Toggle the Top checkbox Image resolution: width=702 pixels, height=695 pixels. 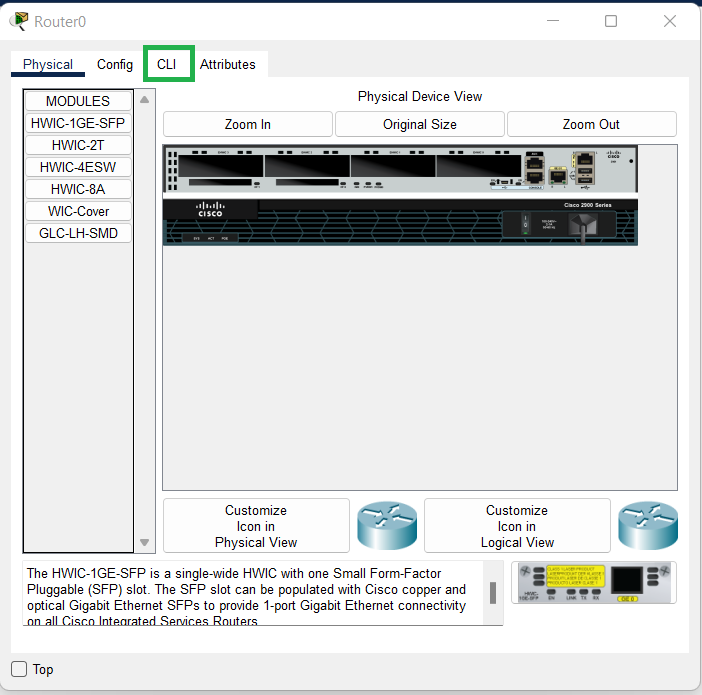19,669
